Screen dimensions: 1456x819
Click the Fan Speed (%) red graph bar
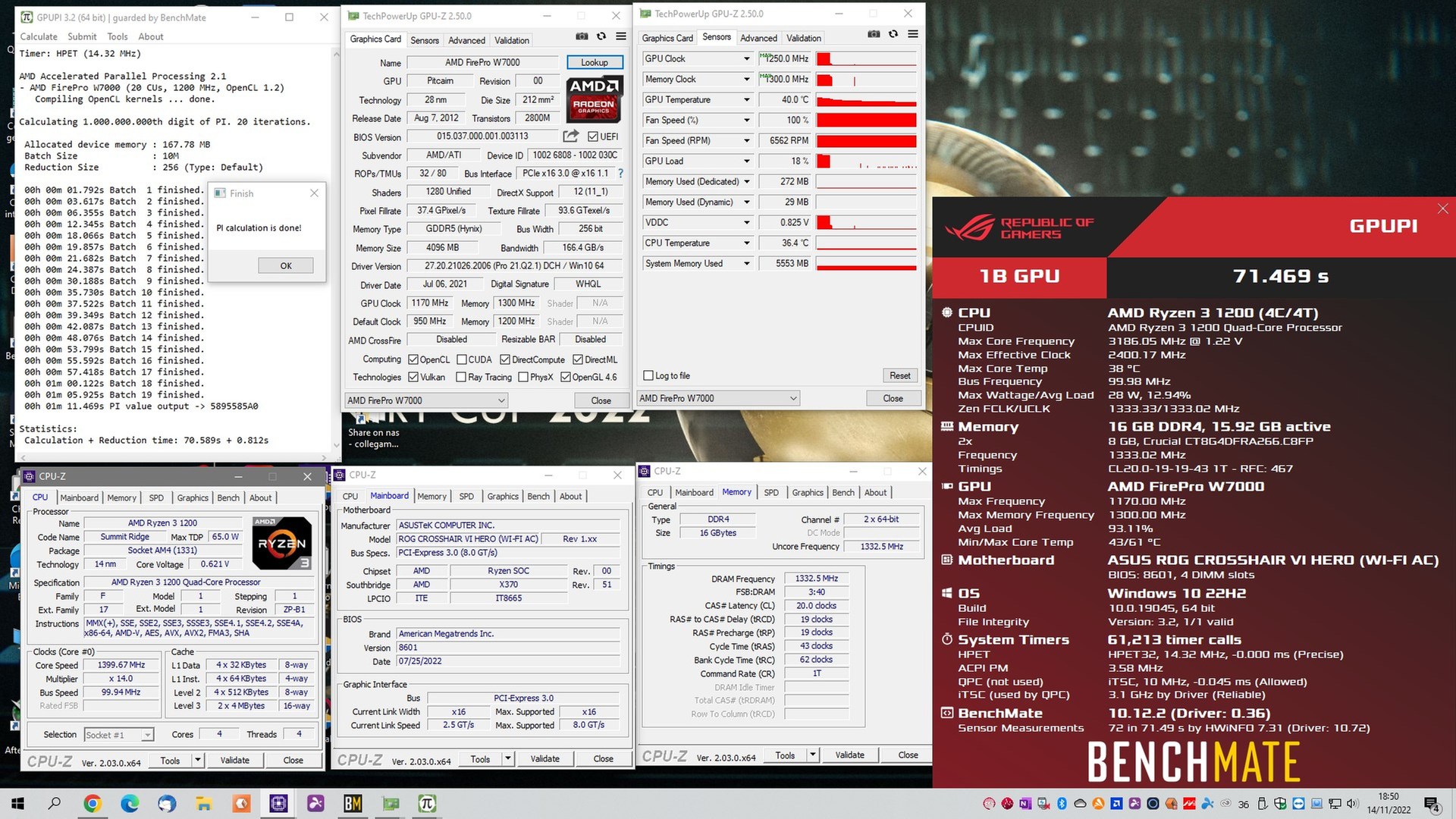coord(866,120)
